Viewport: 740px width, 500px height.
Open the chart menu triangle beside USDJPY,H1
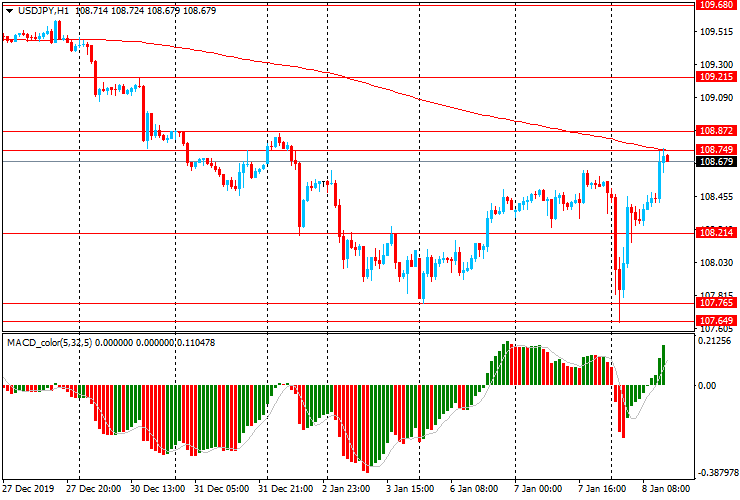tap(9, 11)
